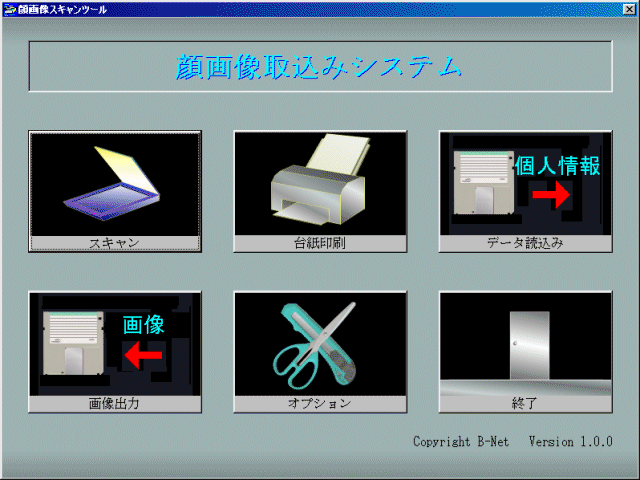Open 台紙印刷 via its text label

click(320, 243)
